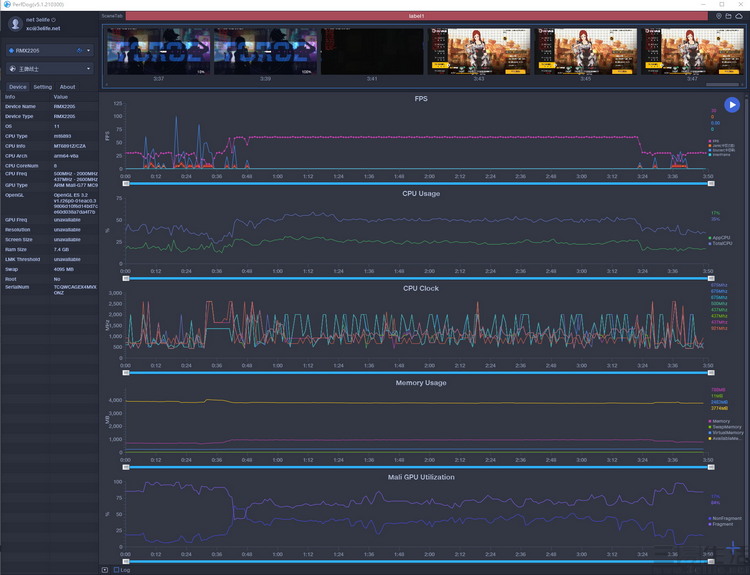Click the blue plus icon at bottom right
Viewport: 750px width, 575px height.
[733, 548]
